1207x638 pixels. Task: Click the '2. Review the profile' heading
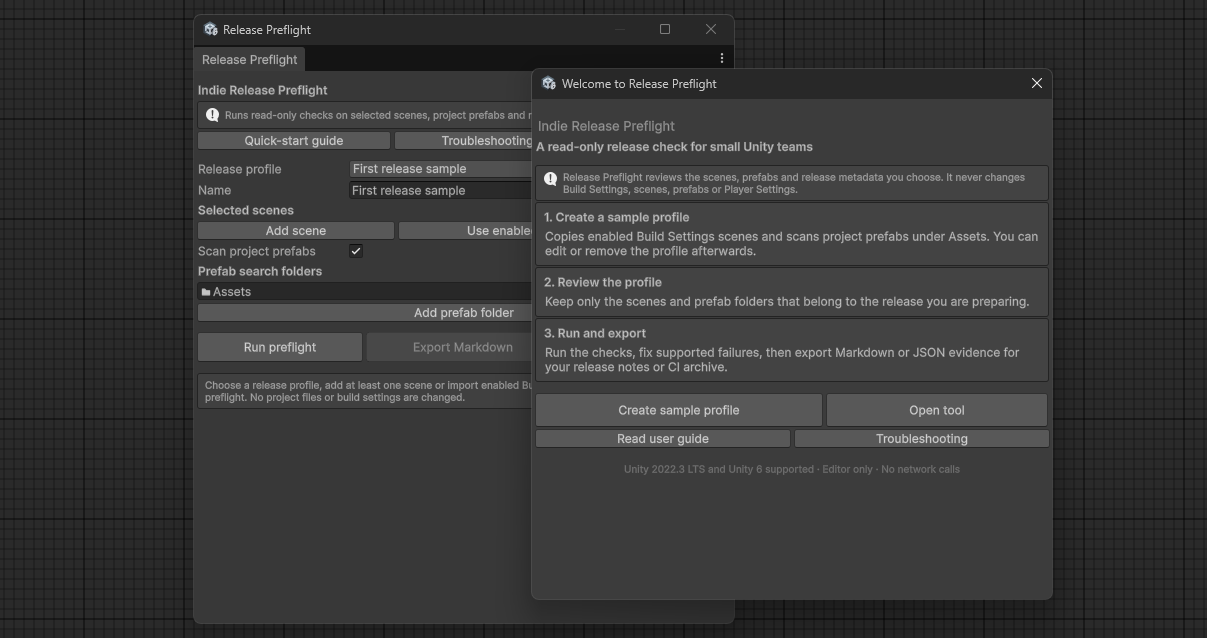click(603, 282)
